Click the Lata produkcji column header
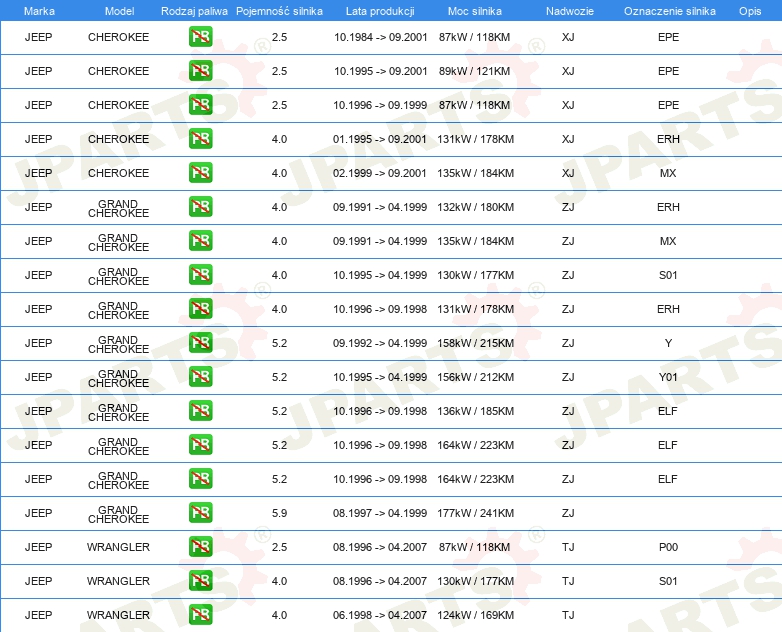 tap(380, 11)
